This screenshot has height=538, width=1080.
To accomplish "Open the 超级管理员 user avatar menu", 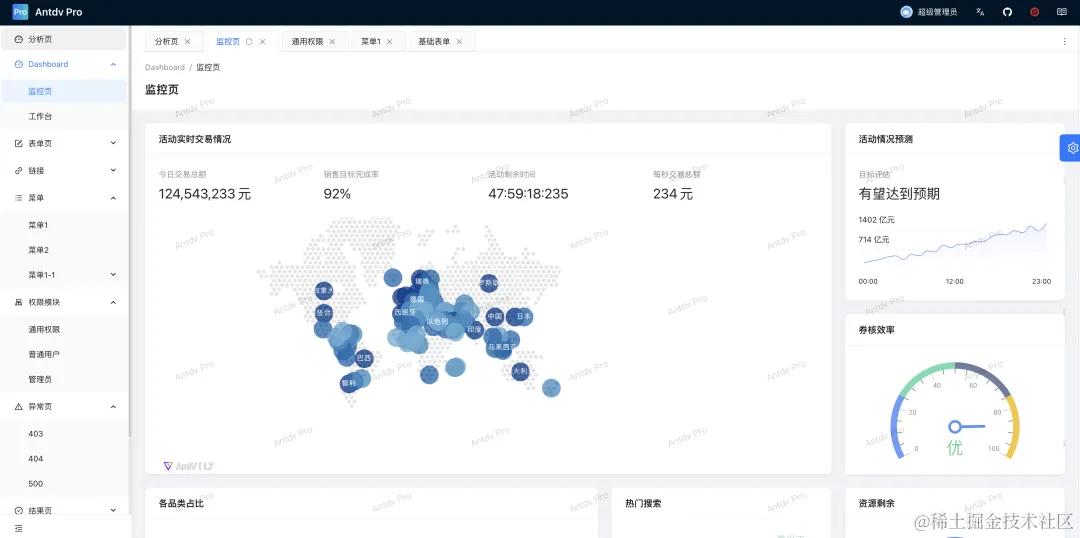I will pos(928,12).
